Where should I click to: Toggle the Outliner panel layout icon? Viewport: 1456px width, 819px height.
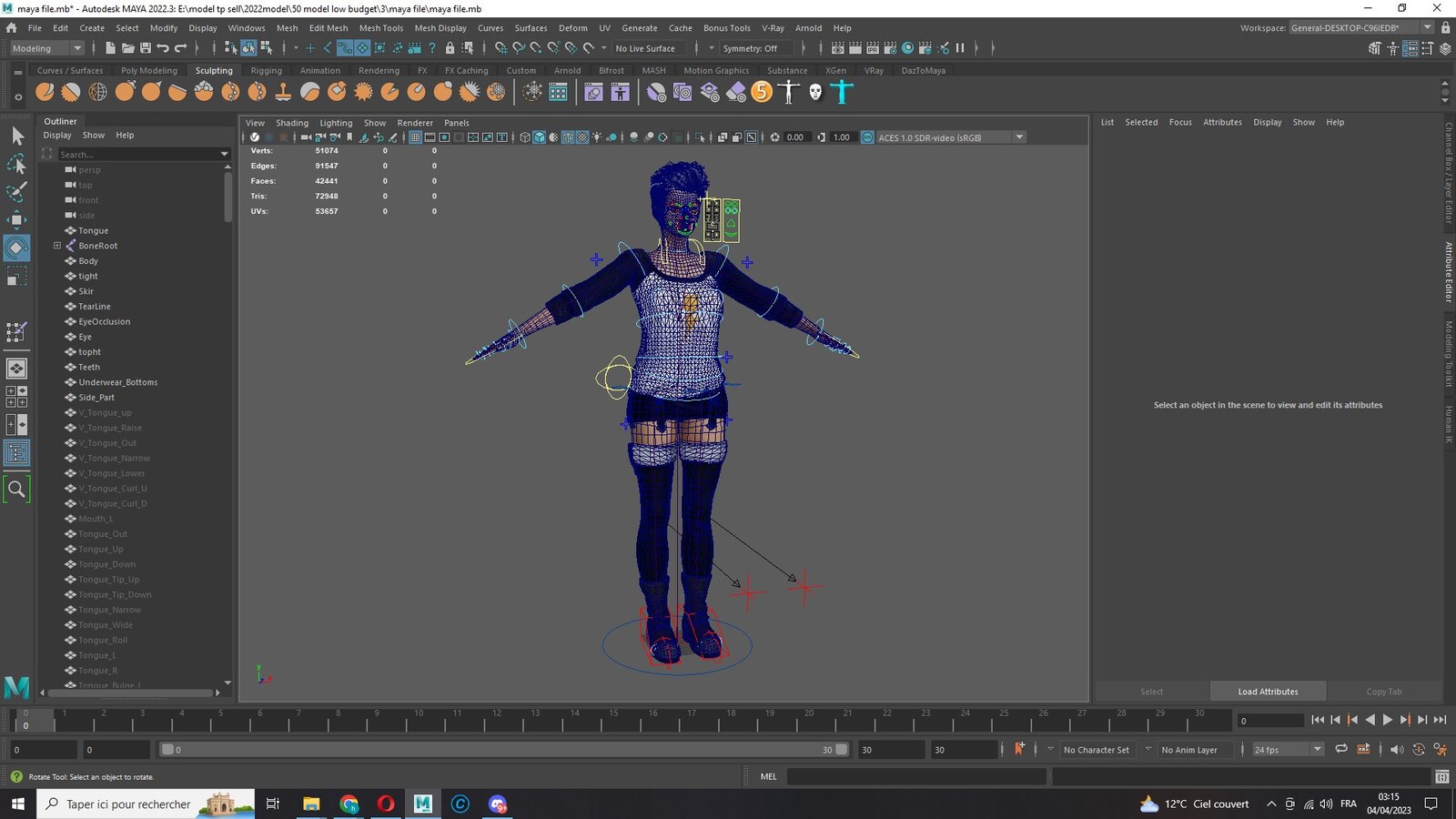[16, 453]
